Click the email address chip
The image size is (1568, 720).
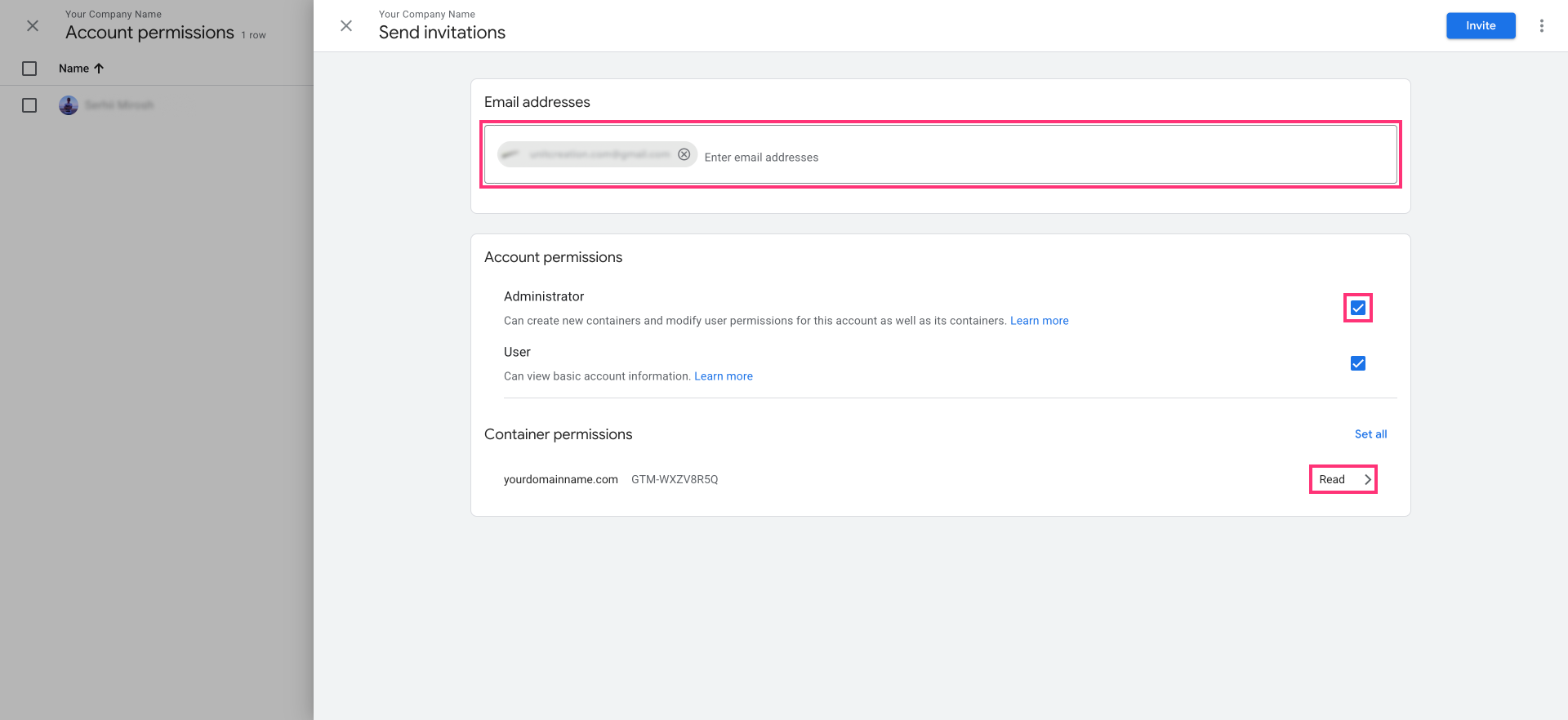pyautogui.click(x=597, y=154)
